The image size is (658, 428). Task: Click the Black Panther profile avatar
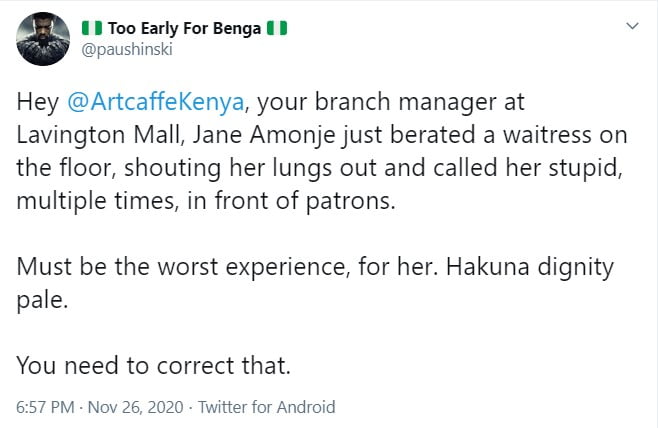point(40,39)
